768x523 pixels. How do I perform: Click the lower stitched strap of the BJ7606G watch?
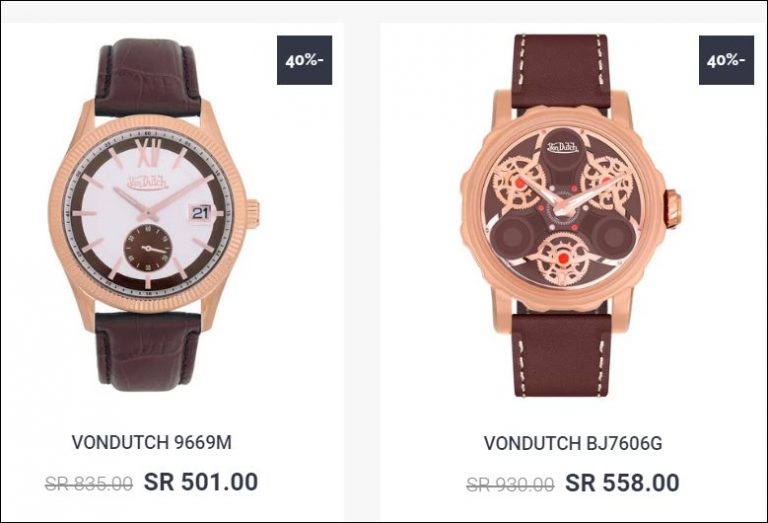[561, 355]
